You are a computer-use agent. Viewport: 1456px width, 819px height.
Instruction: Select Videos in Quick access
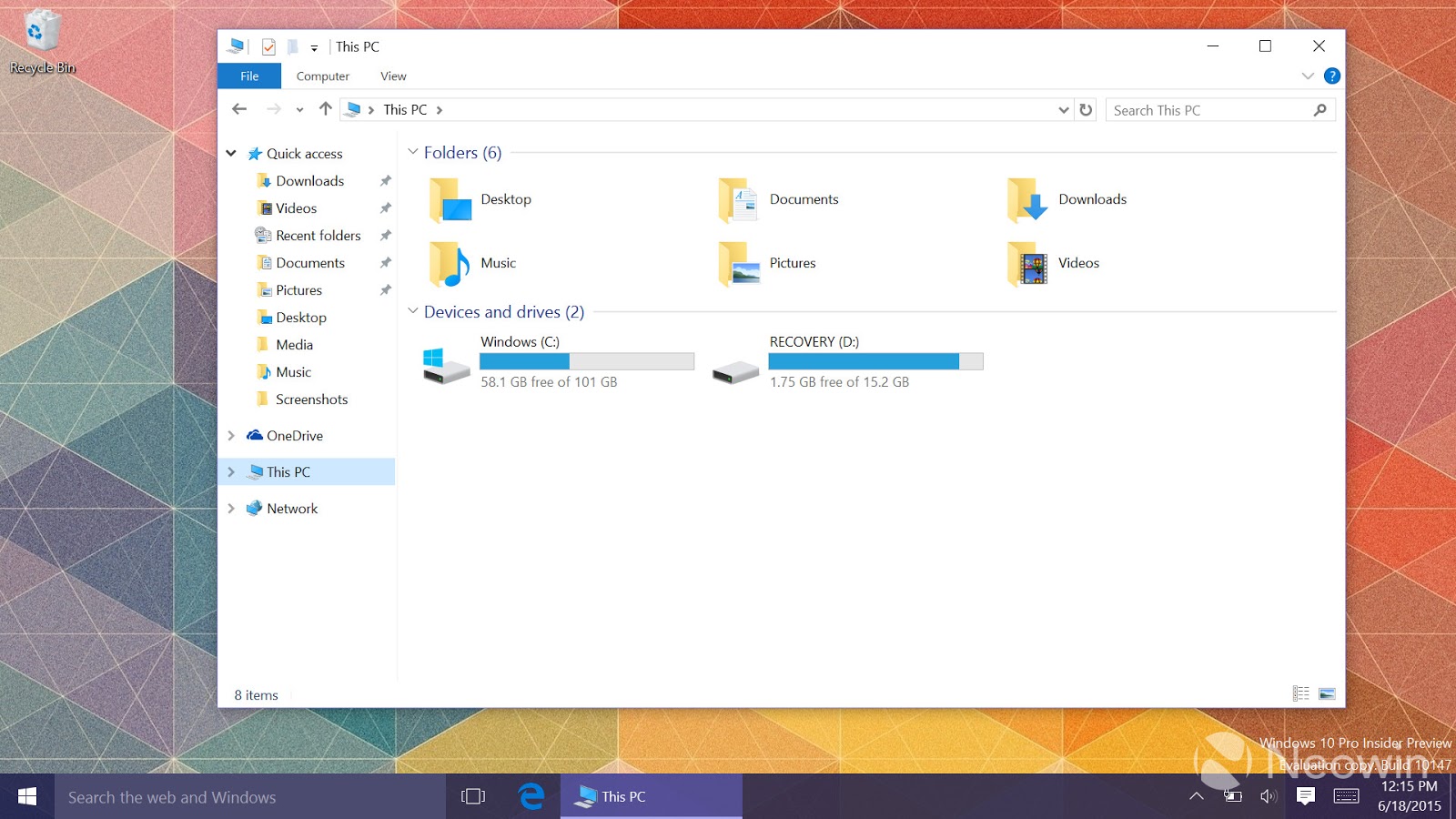tap(297, 208)
